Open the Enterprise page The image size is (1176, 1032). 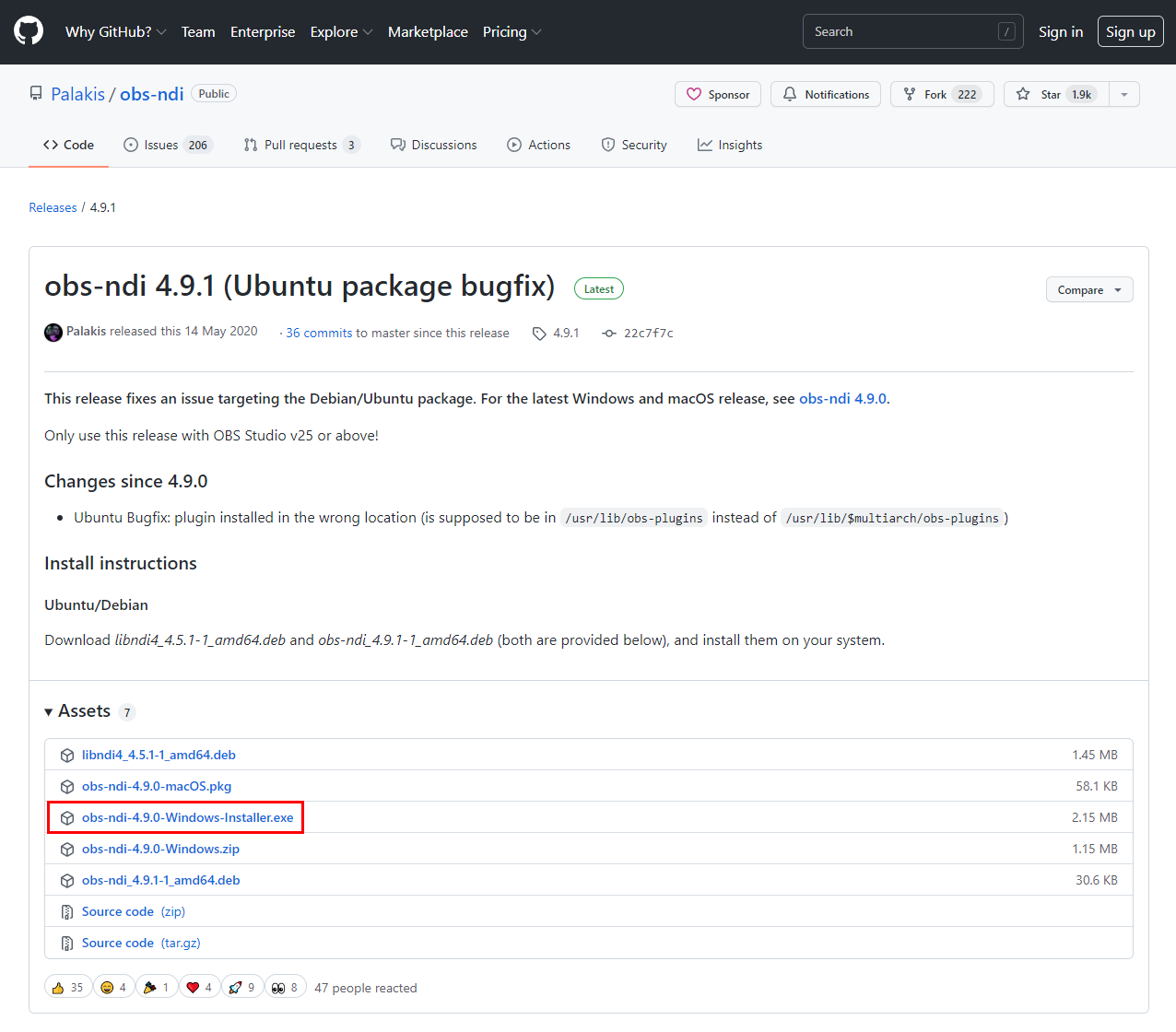click(x=263, y=31)
